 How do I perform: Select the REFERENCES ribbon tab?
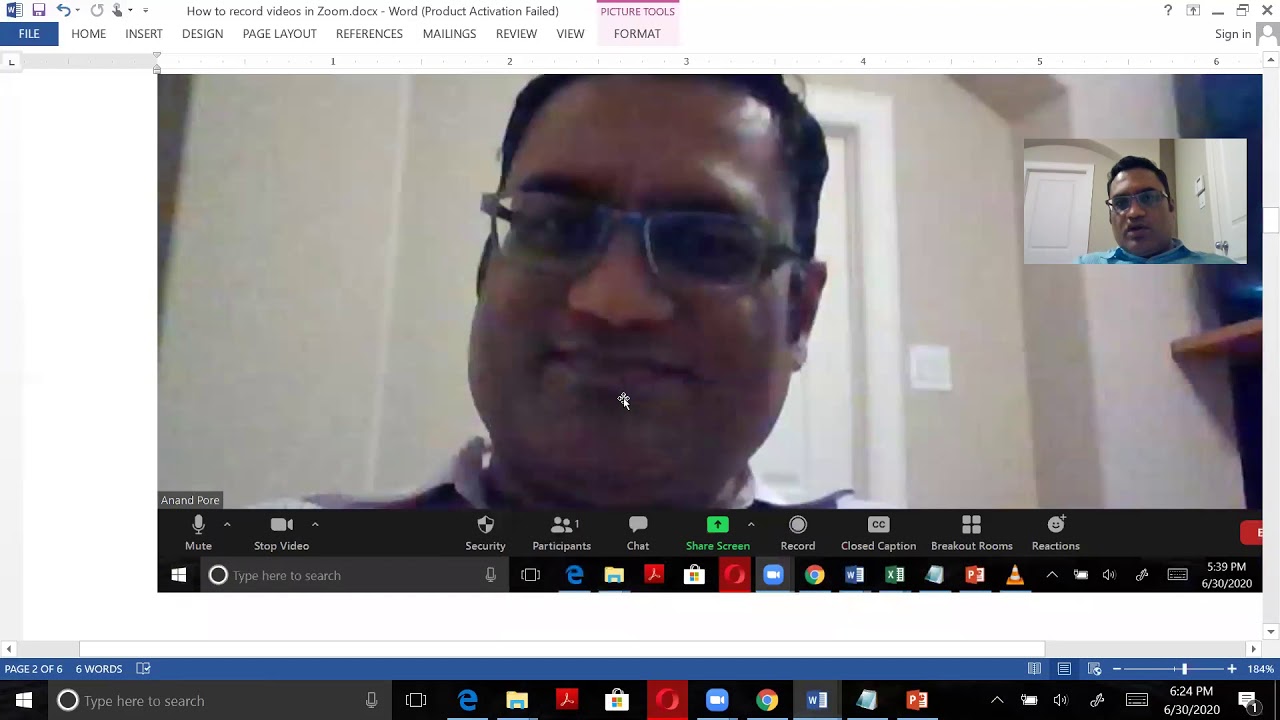(x=369, y=34)
